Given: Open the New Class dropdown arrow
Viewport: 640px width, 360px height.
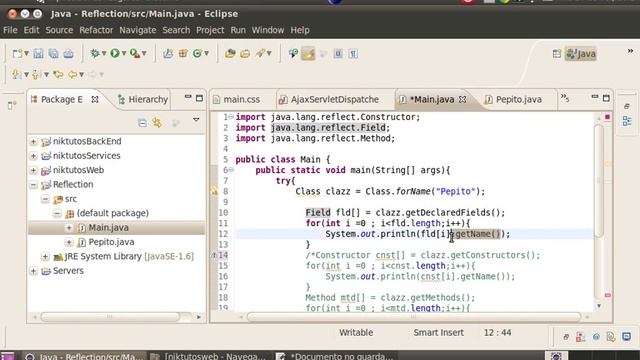Looking at the screenshot, I should [x=207, y=53].
